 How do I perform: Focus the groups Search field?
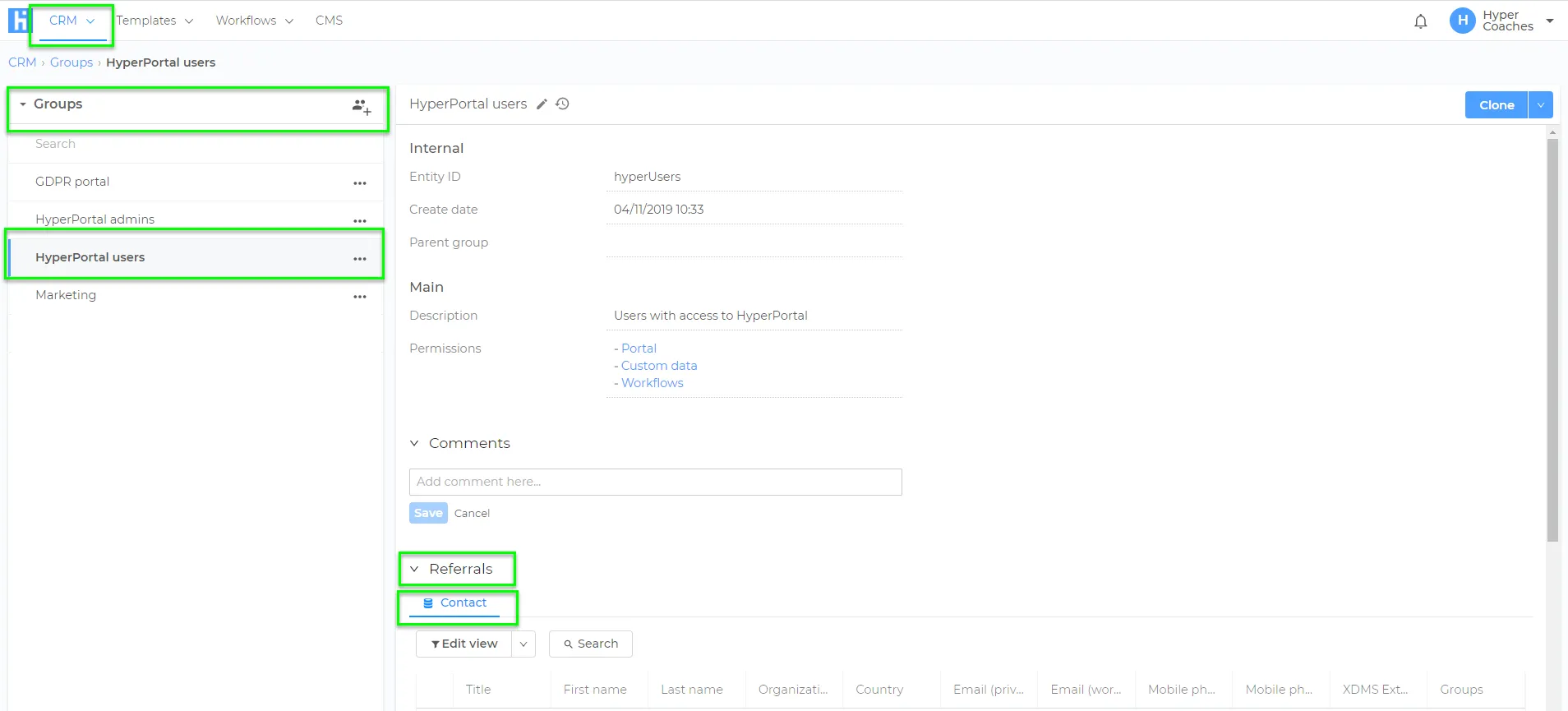coord(196,144)
